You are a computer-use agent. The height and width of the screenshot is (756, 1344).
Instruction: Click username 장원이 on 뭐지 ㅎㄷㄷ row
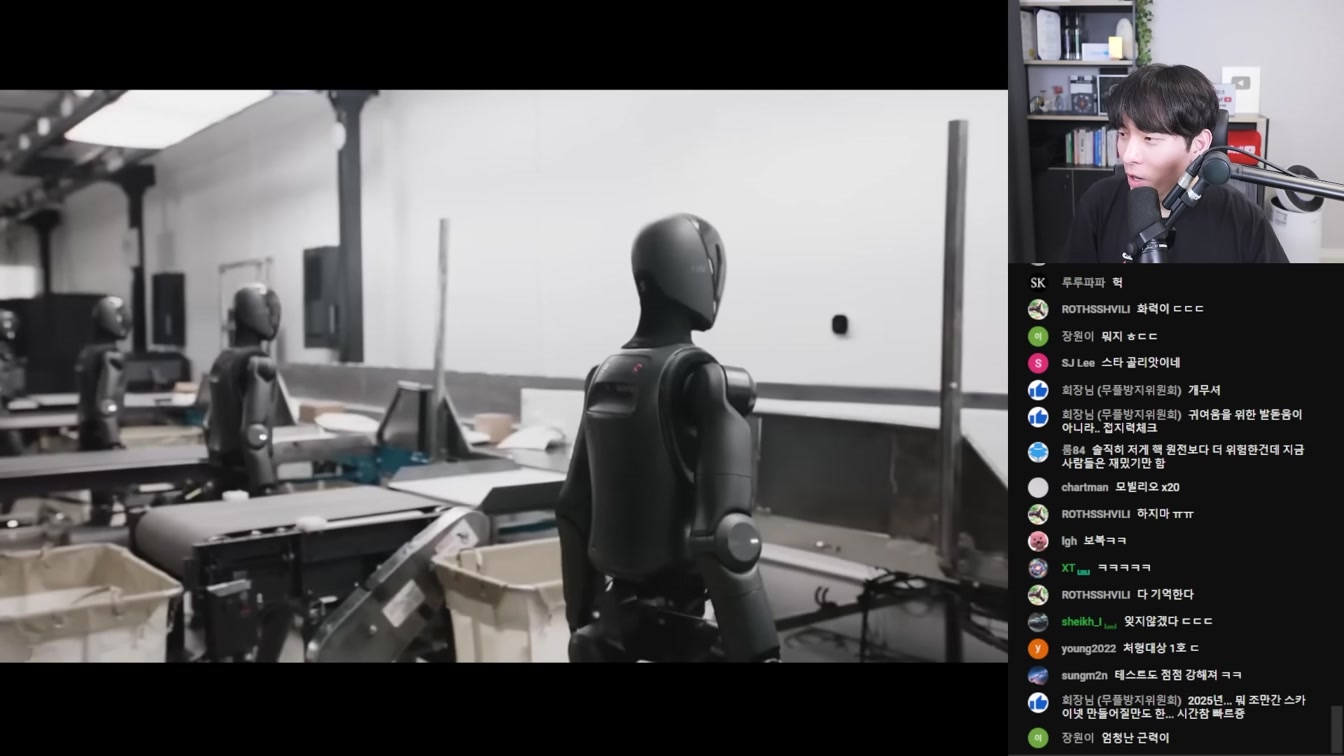[x=1078, y=336]
